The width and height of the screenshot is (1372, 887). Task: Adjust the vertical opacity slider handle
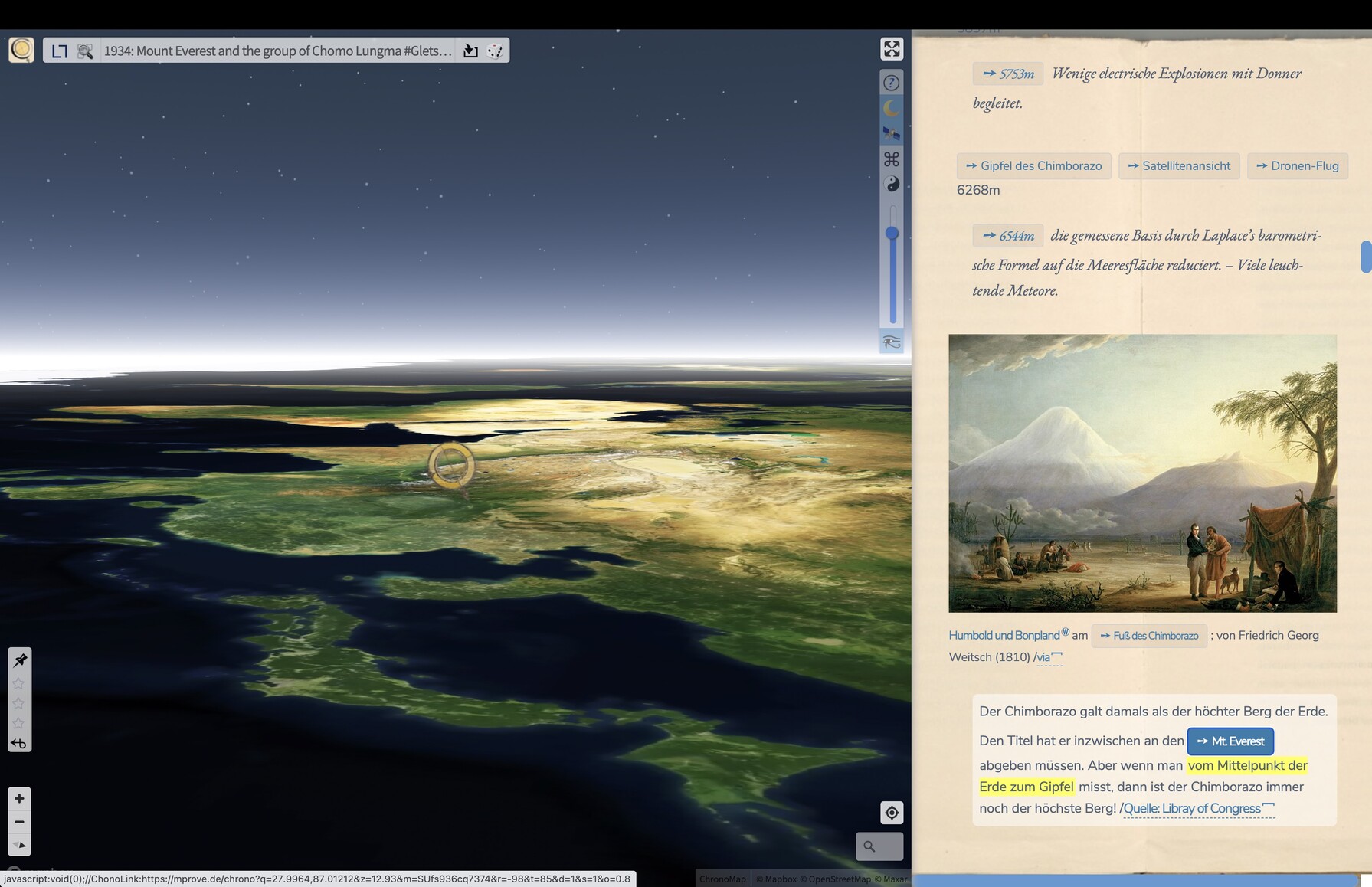tap(892, 233)
